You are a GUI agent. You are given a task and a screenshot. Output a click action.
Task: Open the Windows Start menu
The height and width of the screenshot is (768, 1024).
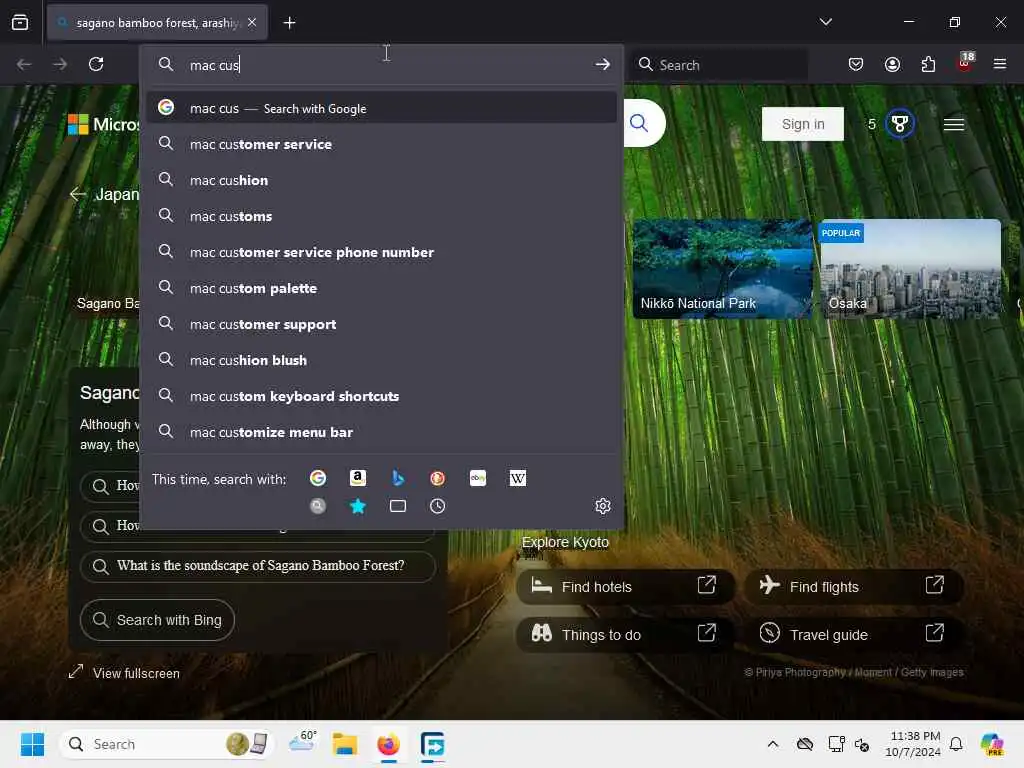pyautogui.click(x=32, y=744)
